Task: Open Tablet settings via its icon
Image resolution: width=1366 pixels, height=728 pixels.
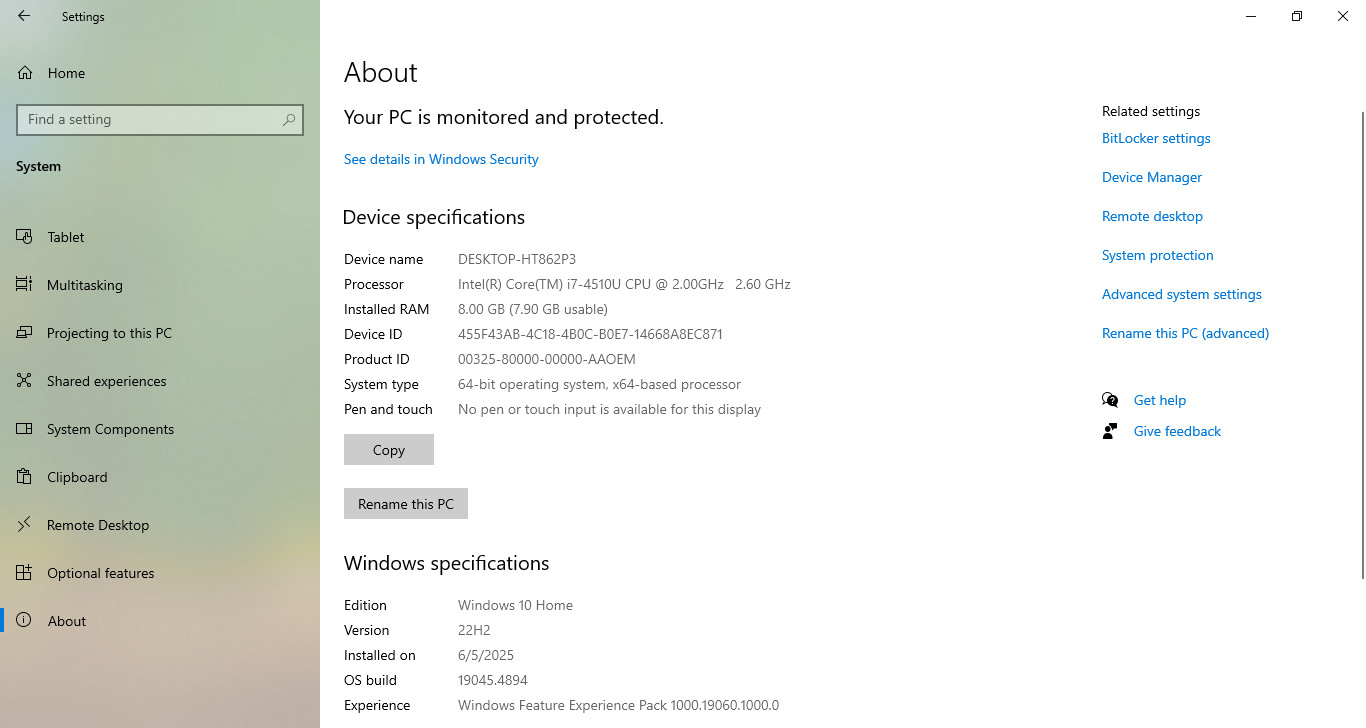Action: pyautogui.click(x=25, y=237)
